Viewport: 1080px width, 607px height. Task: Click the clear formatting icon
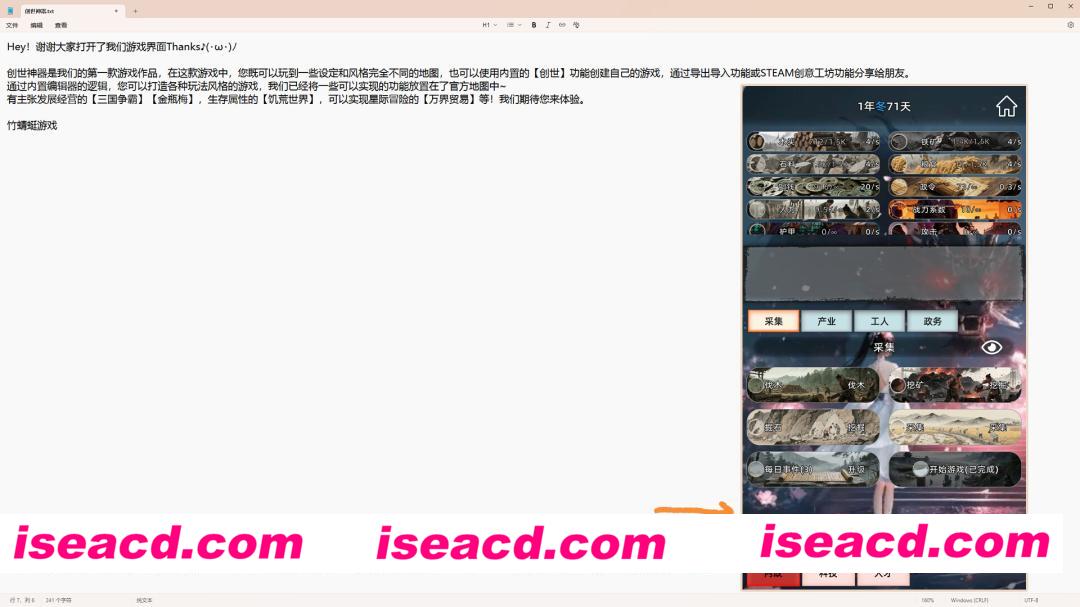point(576,25)
